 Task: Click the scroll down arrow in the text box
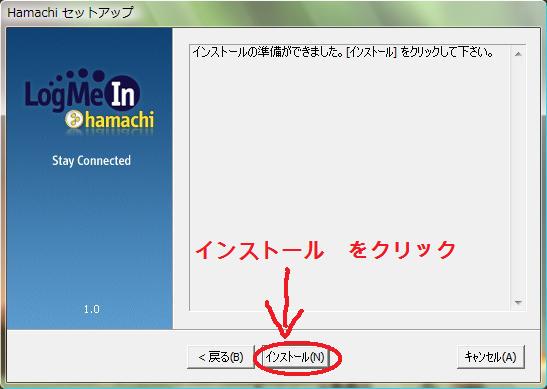pos(518,302)
